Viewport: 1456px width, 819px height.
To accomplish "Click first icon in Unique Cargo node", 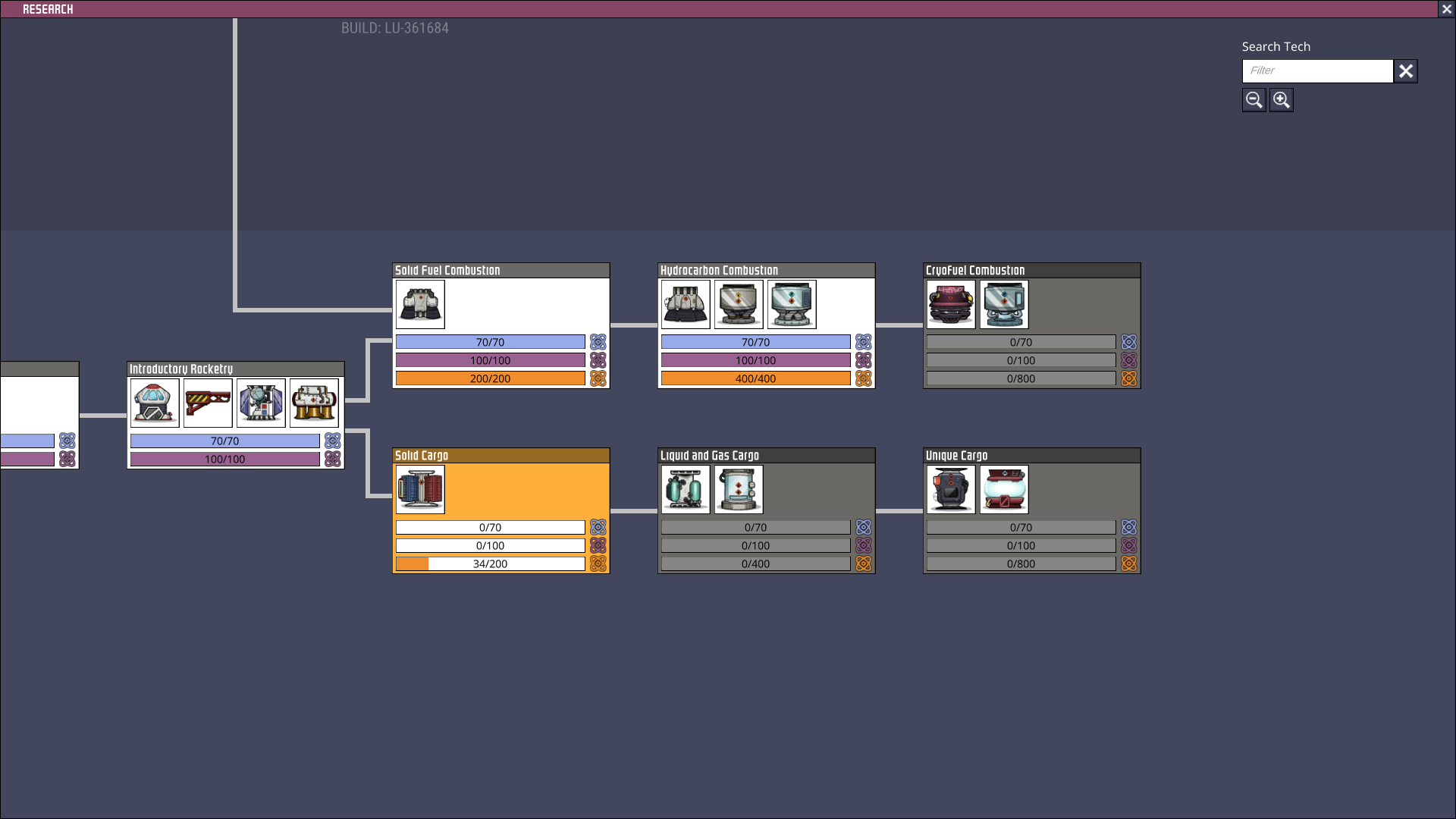I will coord(951,490).
